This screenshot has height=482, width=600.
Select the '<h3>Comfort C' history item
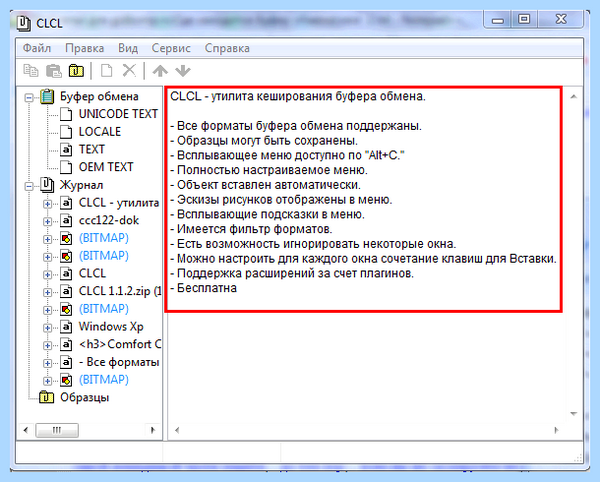[x=120, y=344]
